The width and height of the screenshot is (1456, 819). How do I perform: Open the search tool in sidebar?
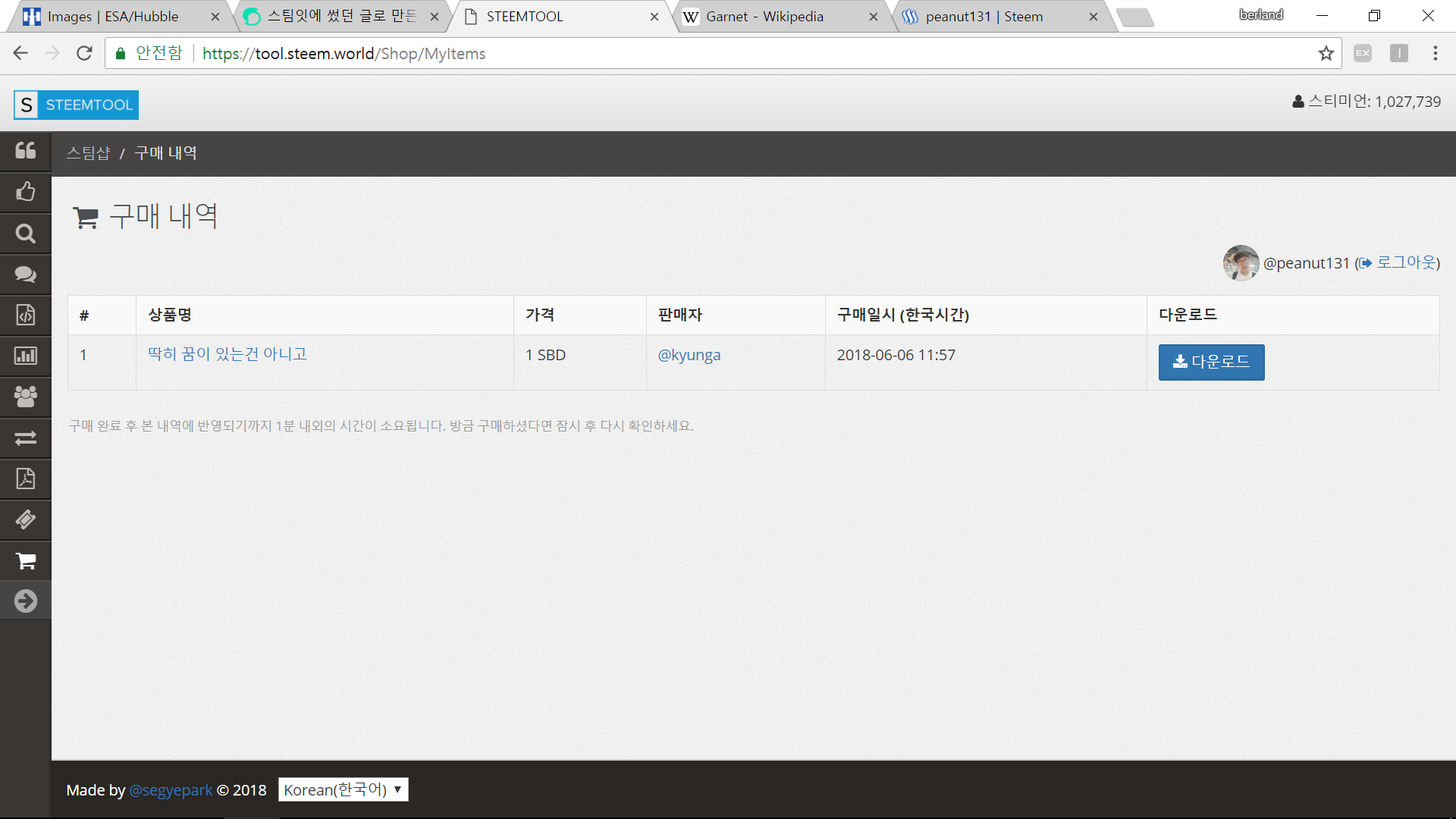point(25,234)
